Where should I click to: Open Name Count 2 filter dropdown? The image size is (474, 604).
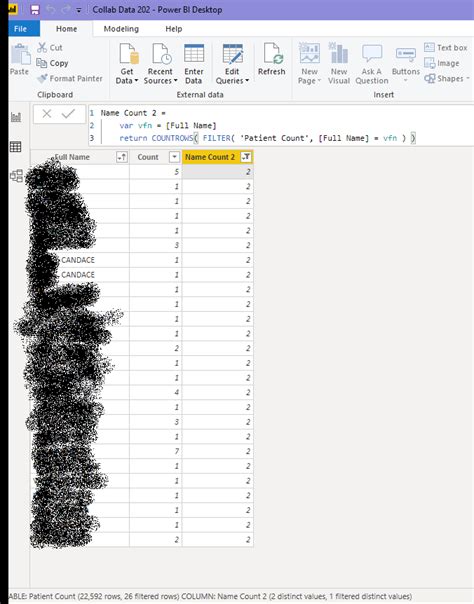pos(246,157)
